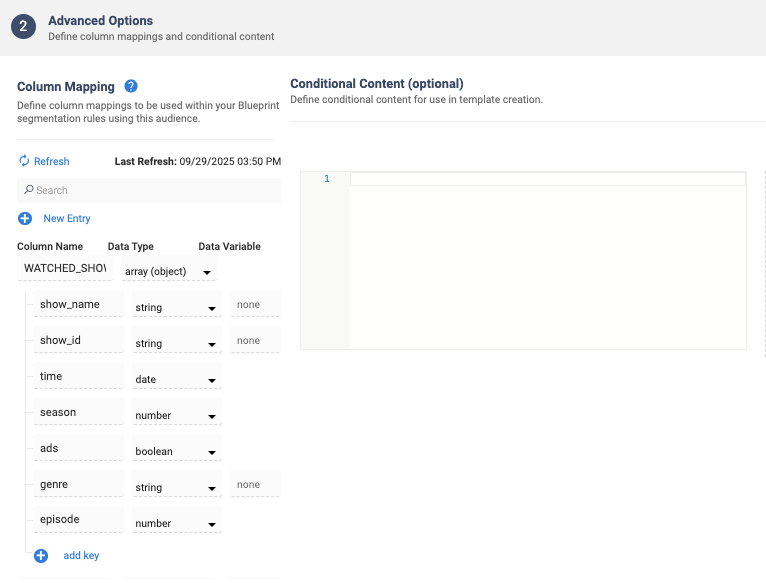Click the Last Refresh timestamp text
766x583 pixels.
tap(198, 161)
